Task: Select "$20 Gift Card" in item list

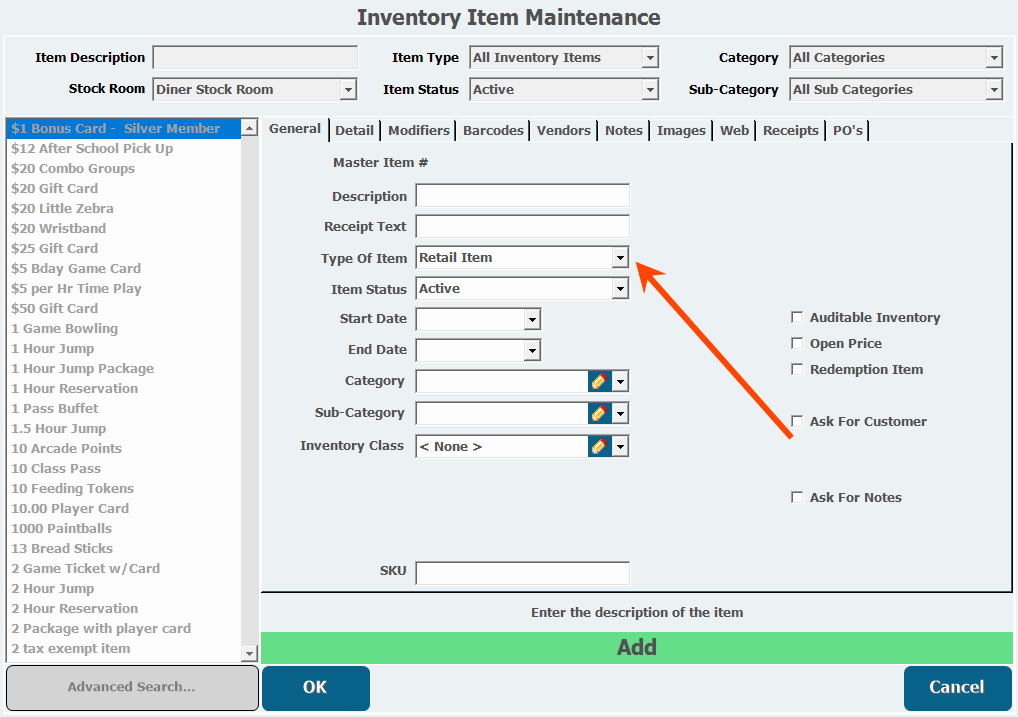Action: coord(55,188)
